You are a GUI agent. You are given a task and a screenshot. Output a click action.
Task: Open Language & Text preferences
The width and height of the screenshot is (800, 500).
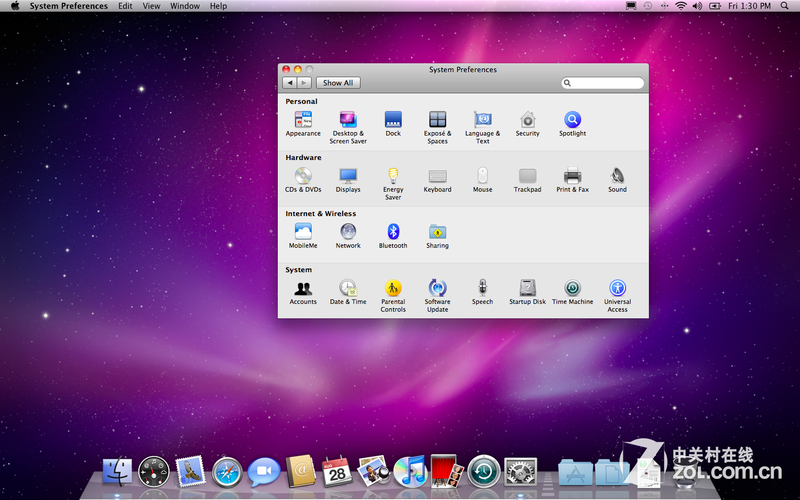coord(482,128)
